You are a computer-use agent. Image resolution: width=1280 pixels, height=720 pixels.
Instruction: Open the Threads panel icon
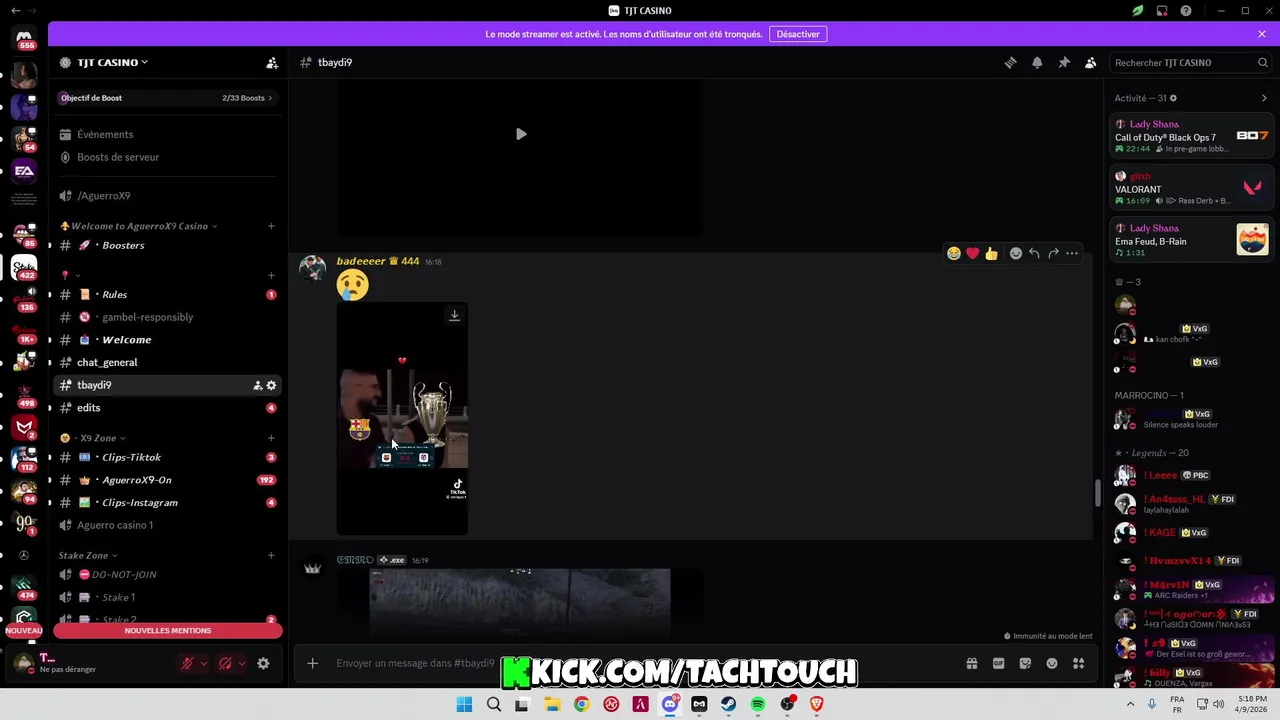tap(1010, 62)
